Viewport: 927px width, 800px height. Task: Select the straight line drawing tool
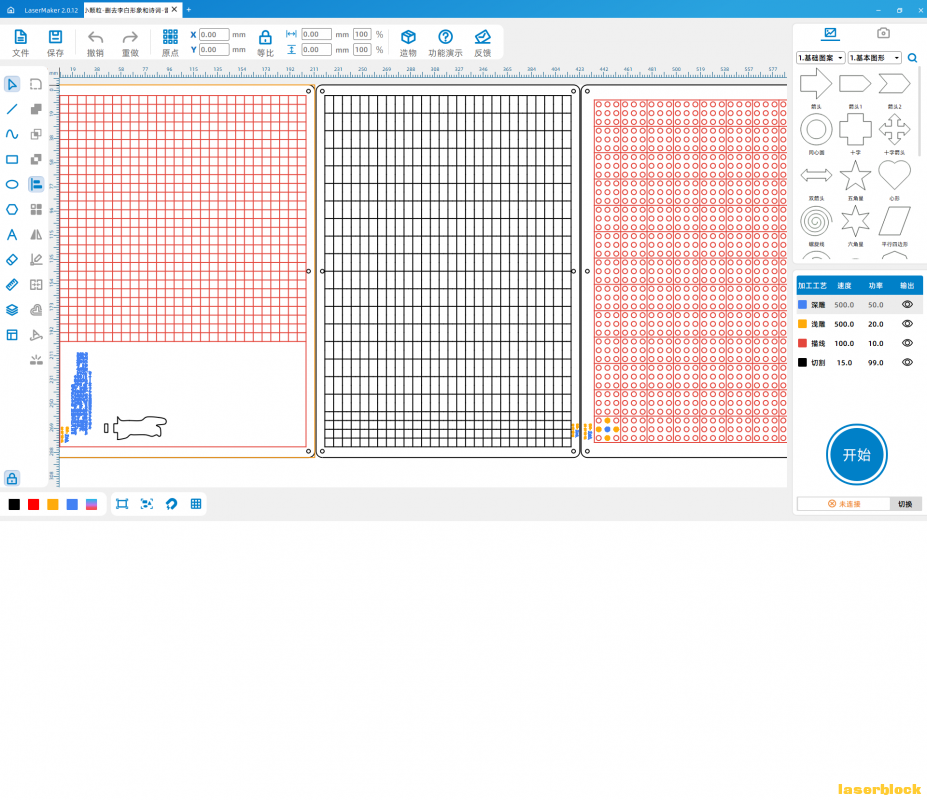coord(12,109)
